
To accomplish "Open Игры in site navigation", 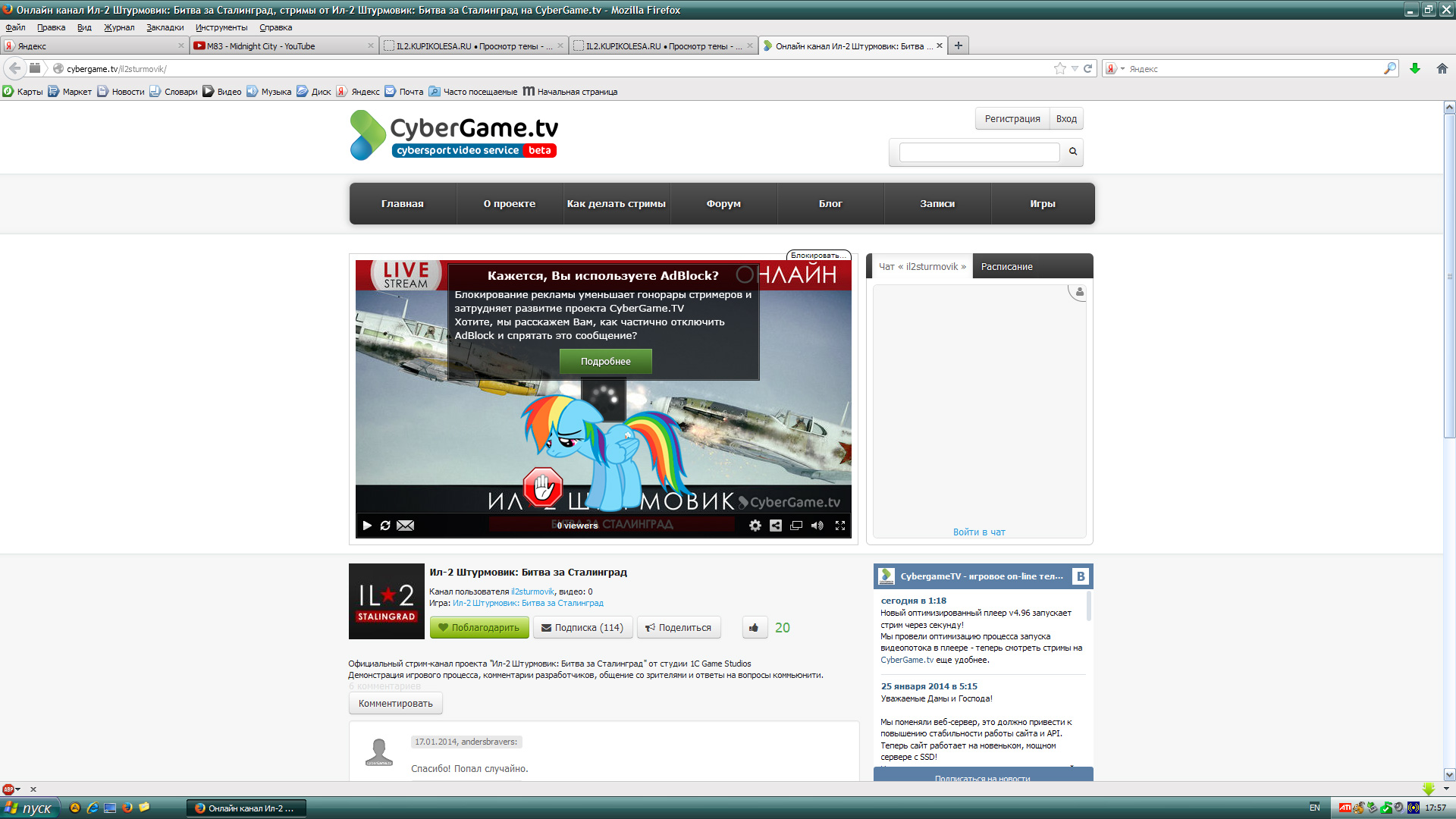I will [1043, 204].
